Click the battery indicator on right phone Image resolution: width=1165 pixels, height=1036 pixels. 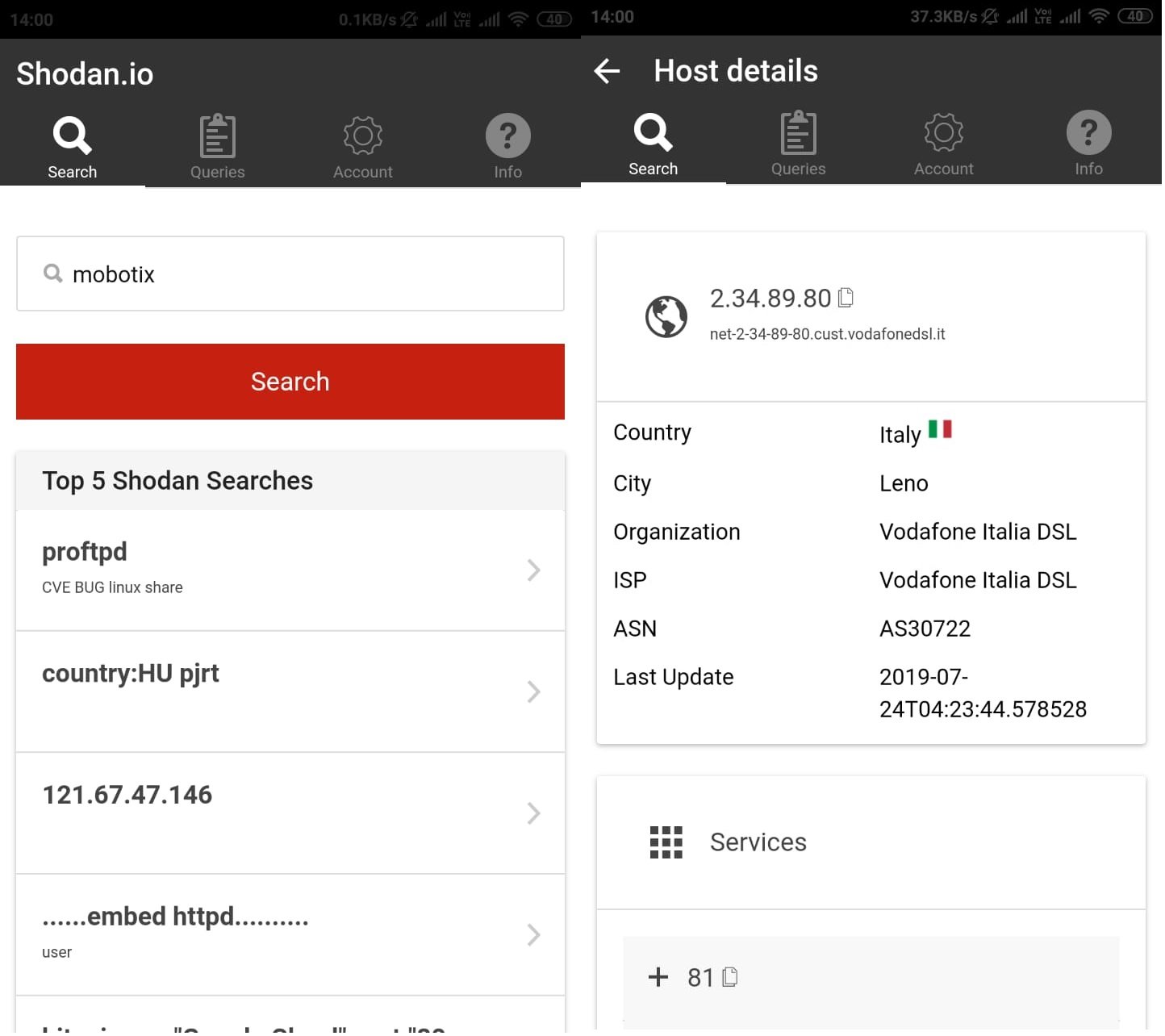click(1135, 16)
